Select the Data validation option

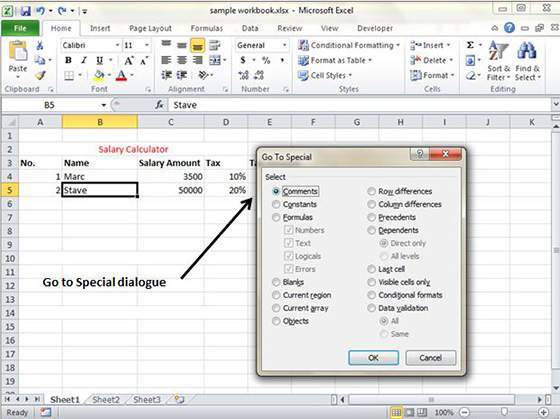click(398, 308)
